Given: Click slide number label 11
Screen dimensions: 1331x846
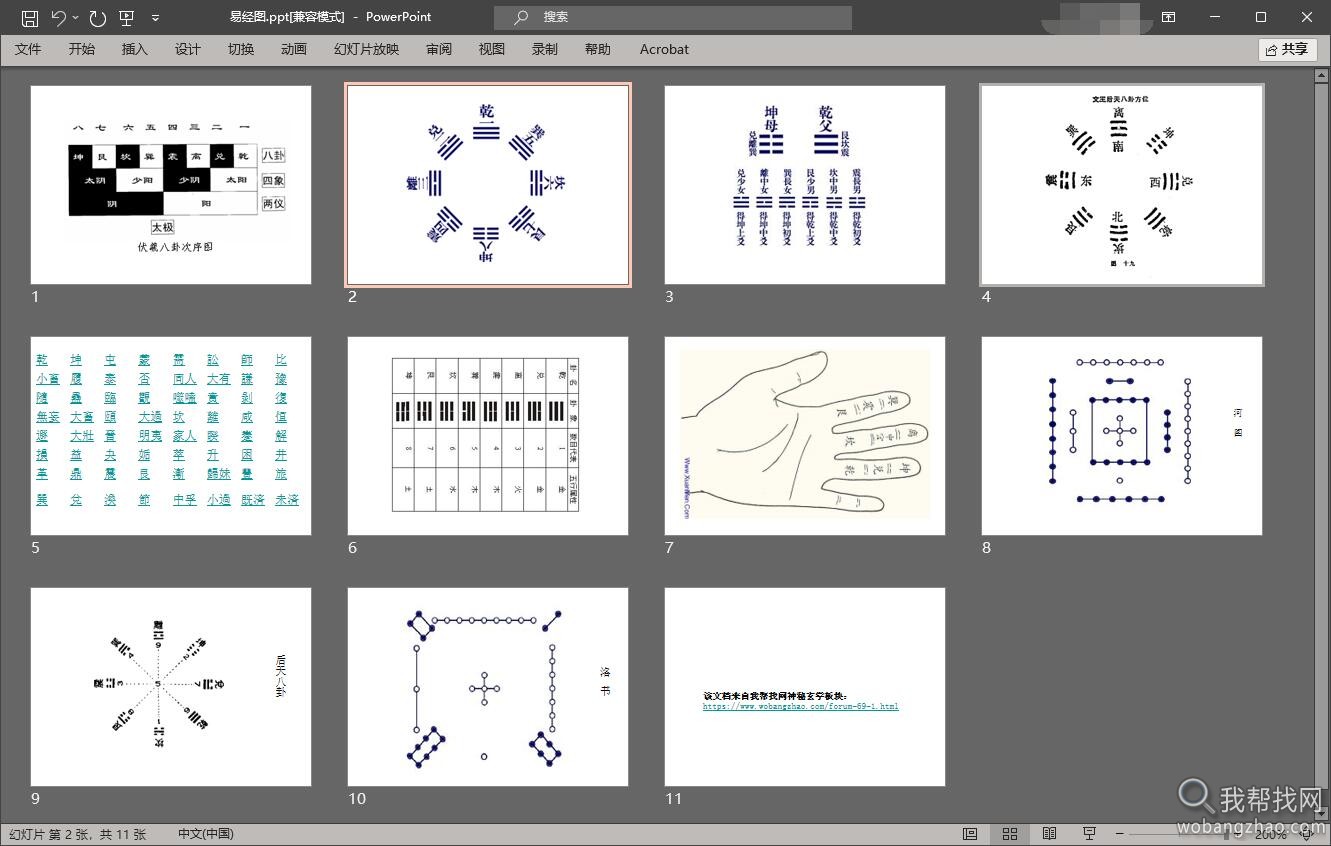Looking at the screenshot, I should (673, 798).
